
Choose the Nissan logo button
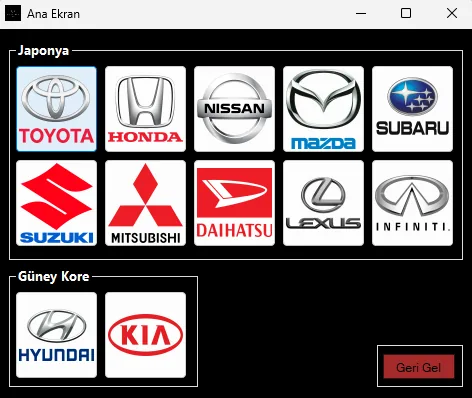click(234, 109)
